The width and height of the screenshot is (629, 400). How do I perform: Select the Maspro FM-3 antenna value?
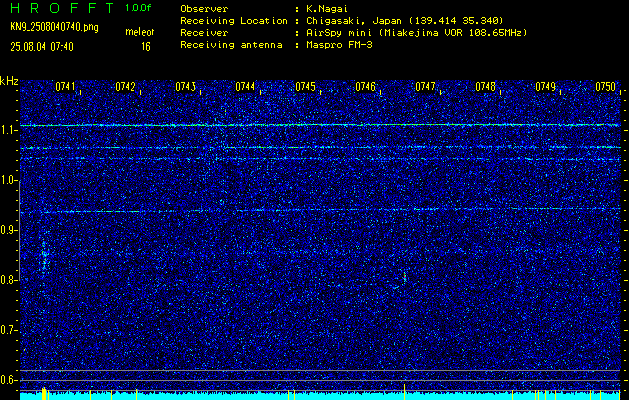tap(339, 45)
